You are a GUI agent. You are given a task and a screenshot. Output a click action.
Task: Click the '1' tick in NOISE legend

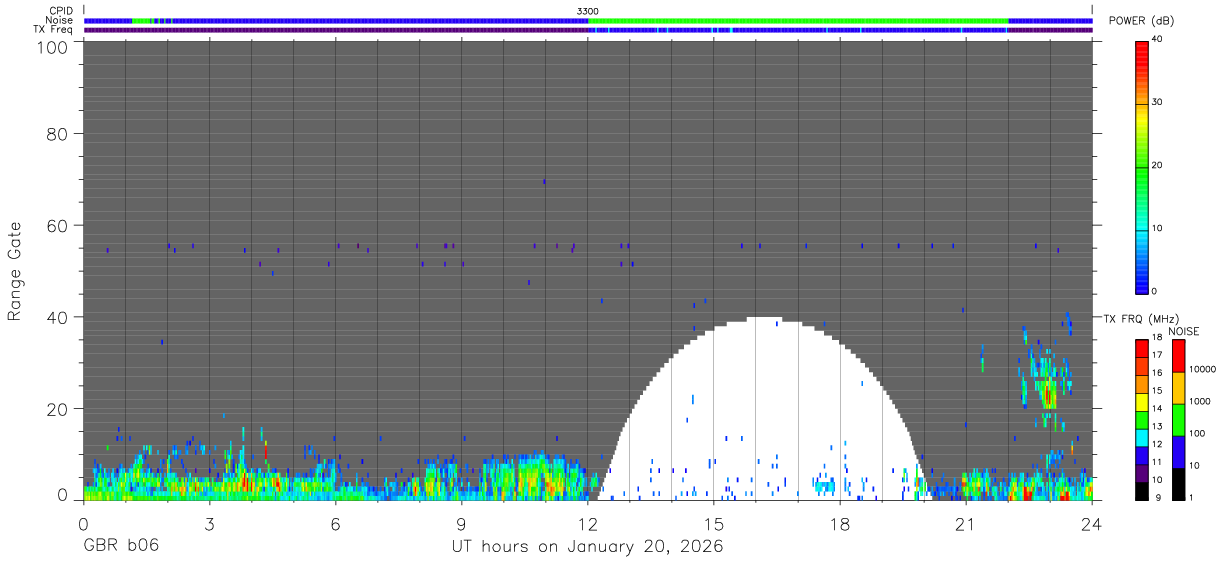pyautogui.click(x=1191, y=498)
